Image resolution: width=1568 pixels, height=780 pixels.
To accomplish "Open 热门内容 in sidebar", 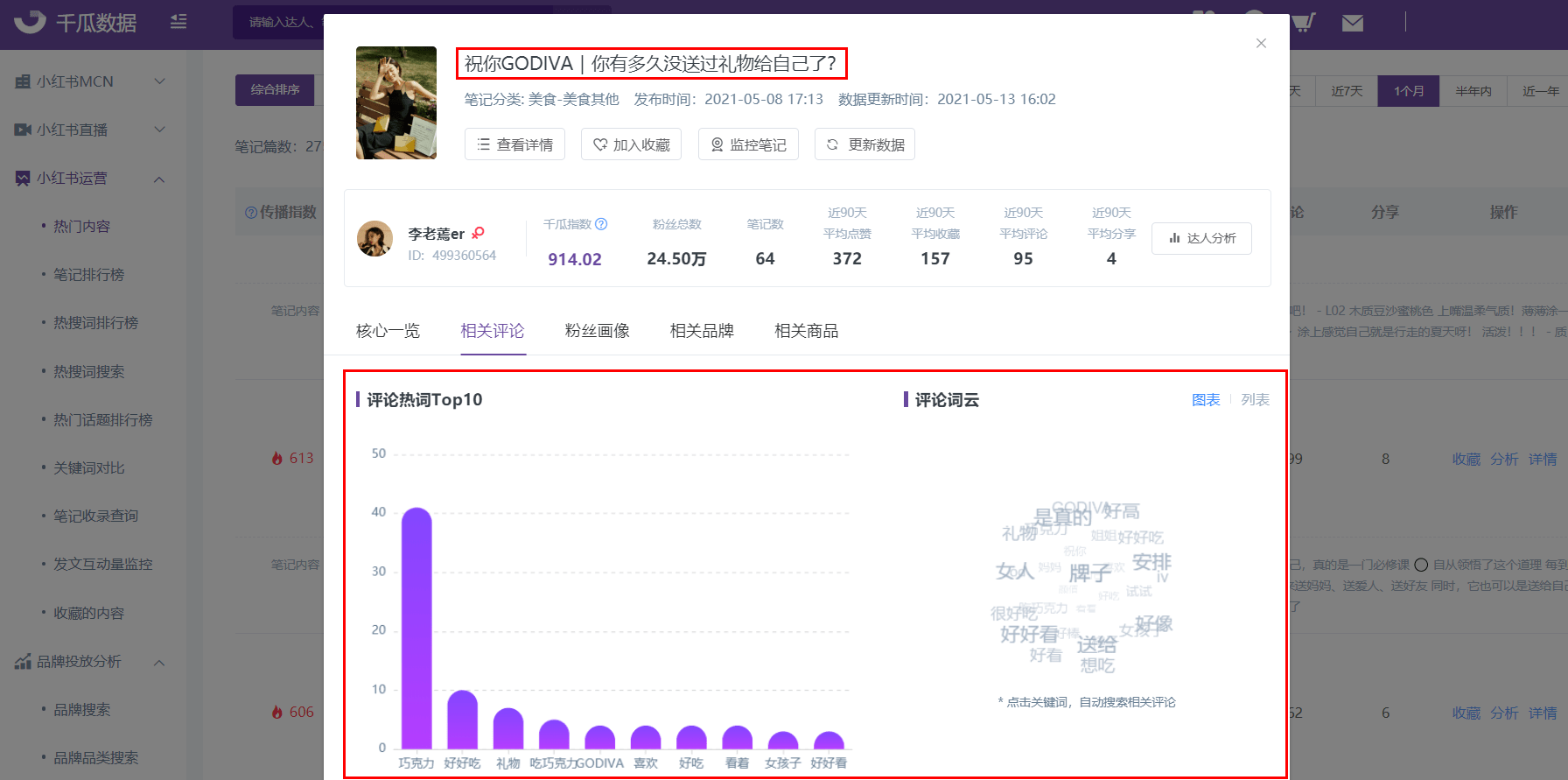I will pos(81,227).
